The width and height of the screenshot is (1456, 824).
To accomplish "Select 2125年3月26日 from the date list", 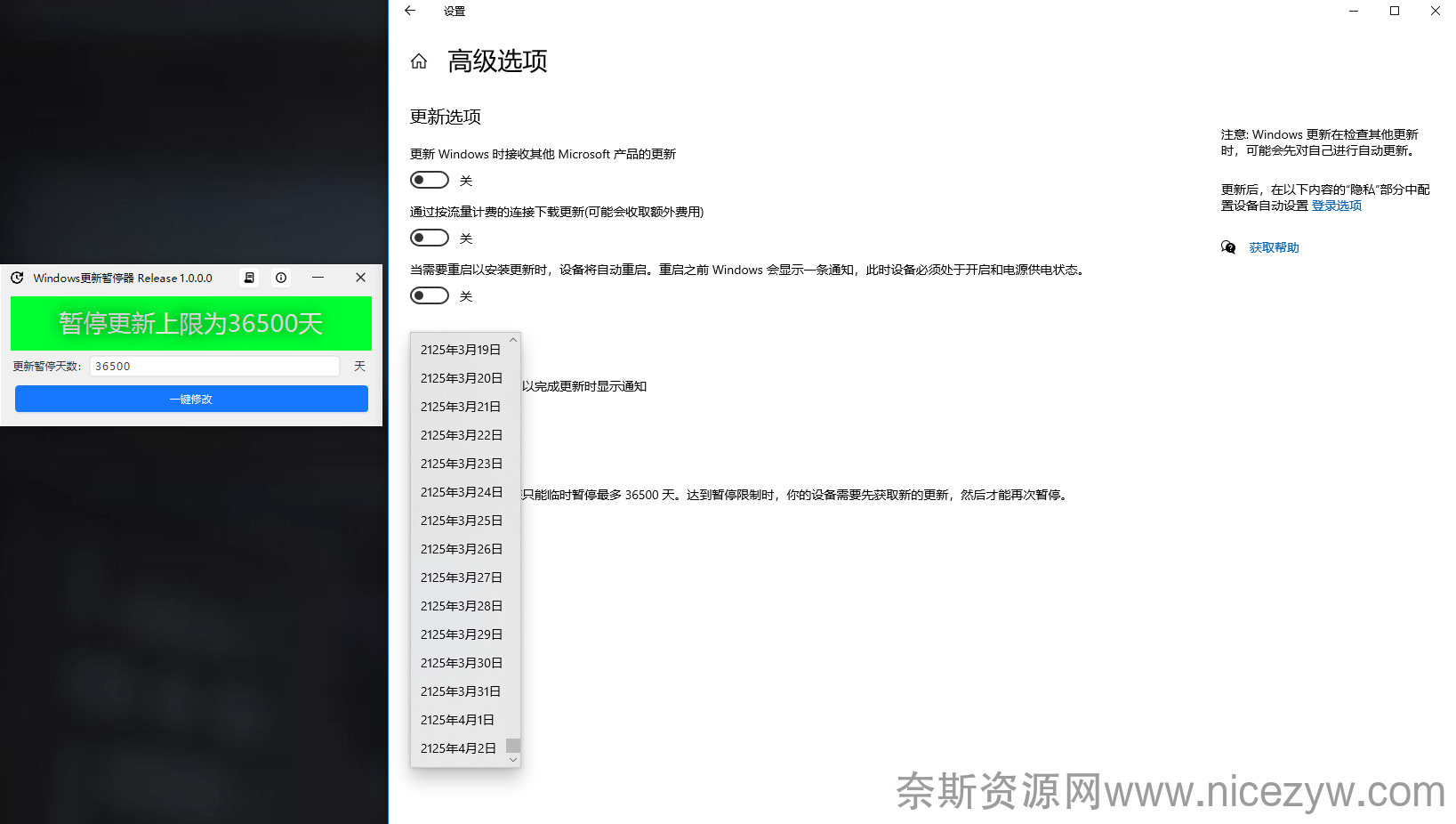I will click(x=461, y=549).
